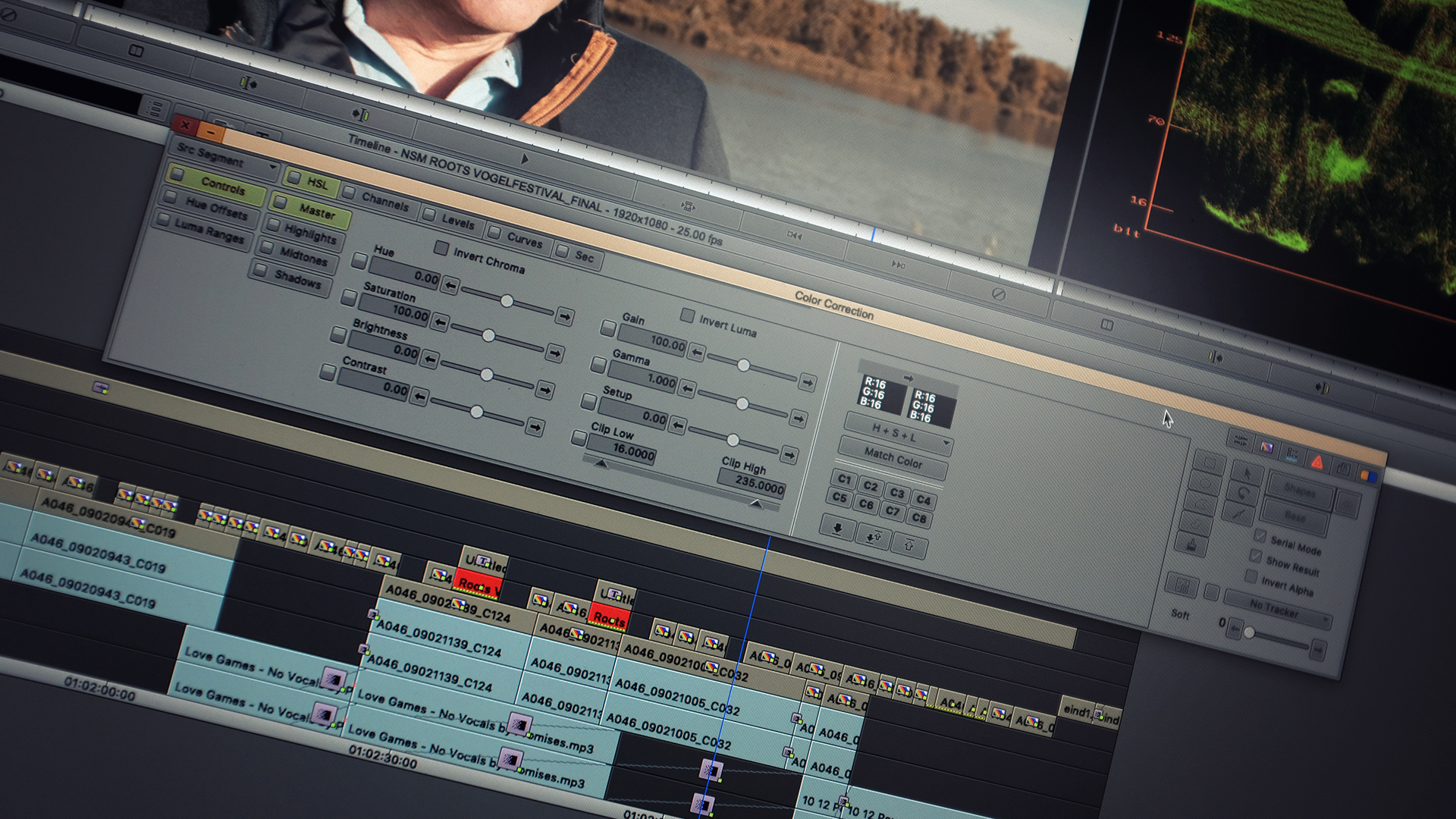The width and height of the screenshot is (1456, 819).
Task: Click Contrast's right arrow stepper
Action: coord(535,427)
